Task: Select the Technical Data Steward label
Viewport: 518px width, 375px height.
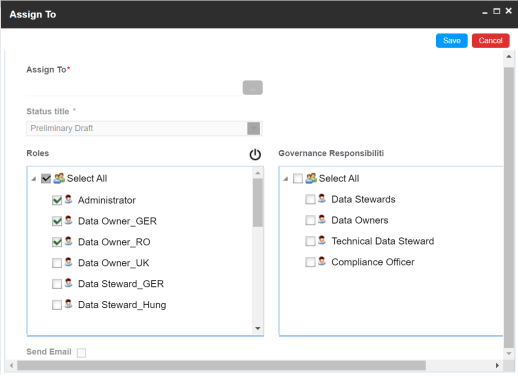Action: coord(383,241)
